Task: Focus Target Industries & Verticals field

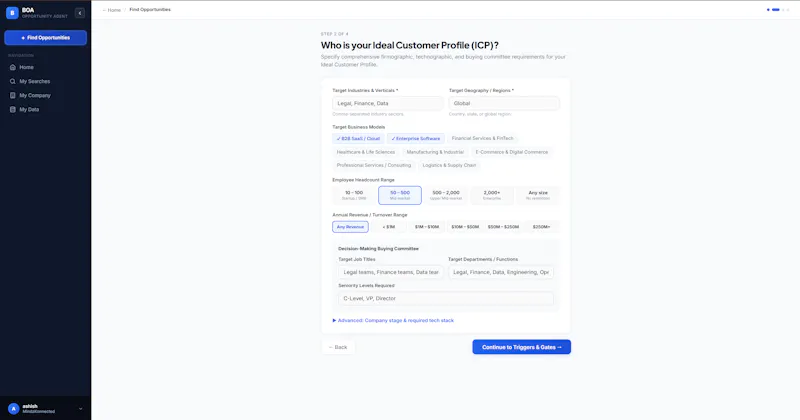Action: 388,103
